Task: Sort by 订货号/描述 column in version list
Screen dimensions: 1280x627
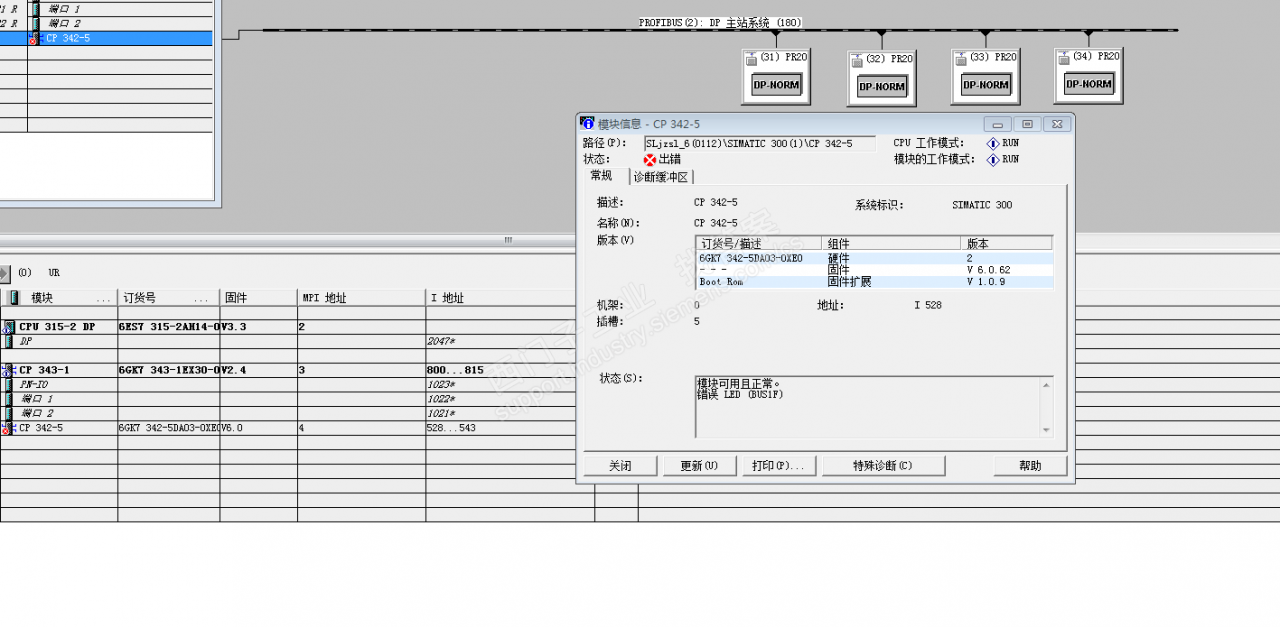Action: tap(759, 243)
